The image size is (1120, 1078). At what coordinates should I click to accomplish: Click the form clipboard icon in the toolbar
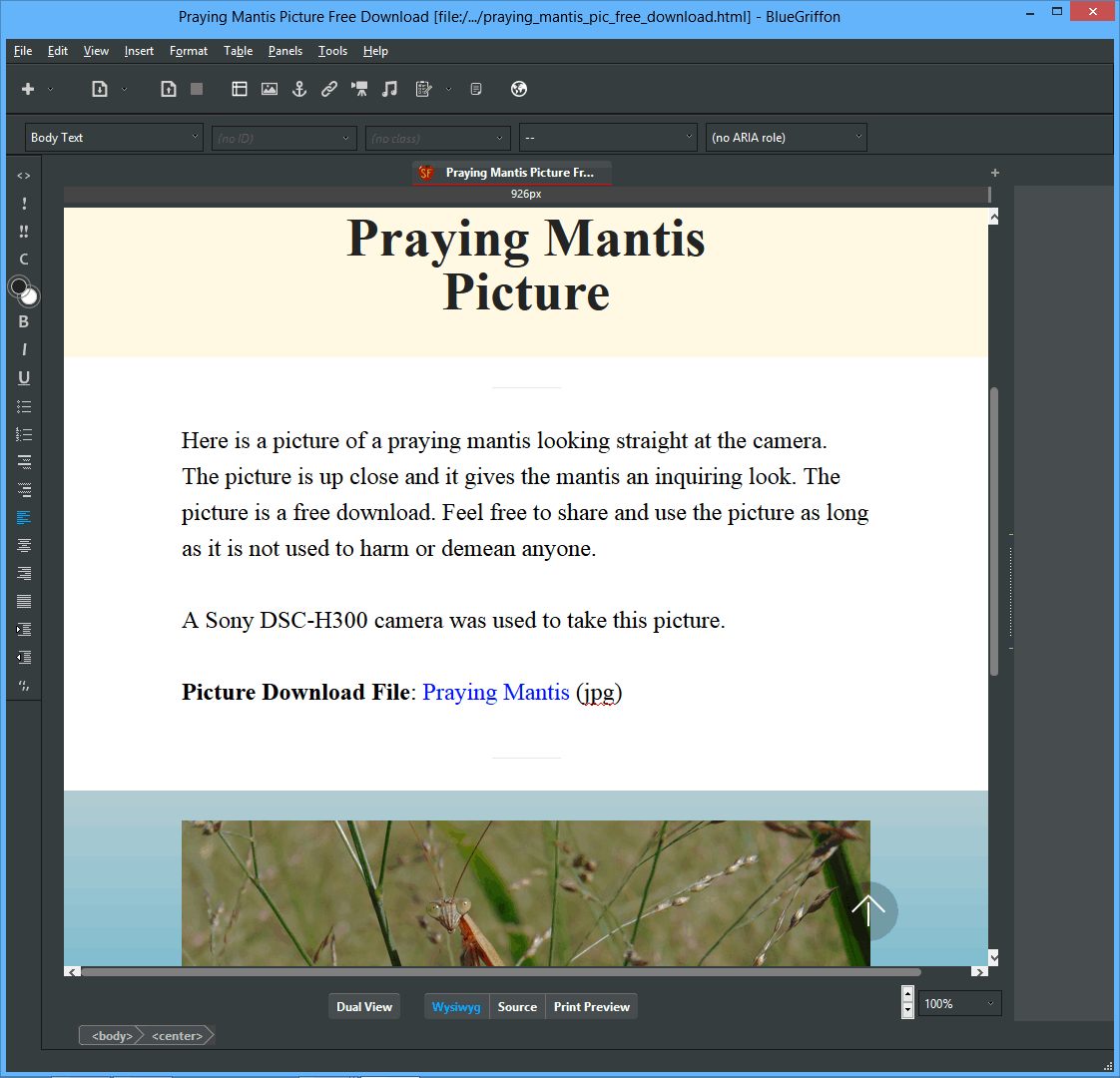click(423, 89)
